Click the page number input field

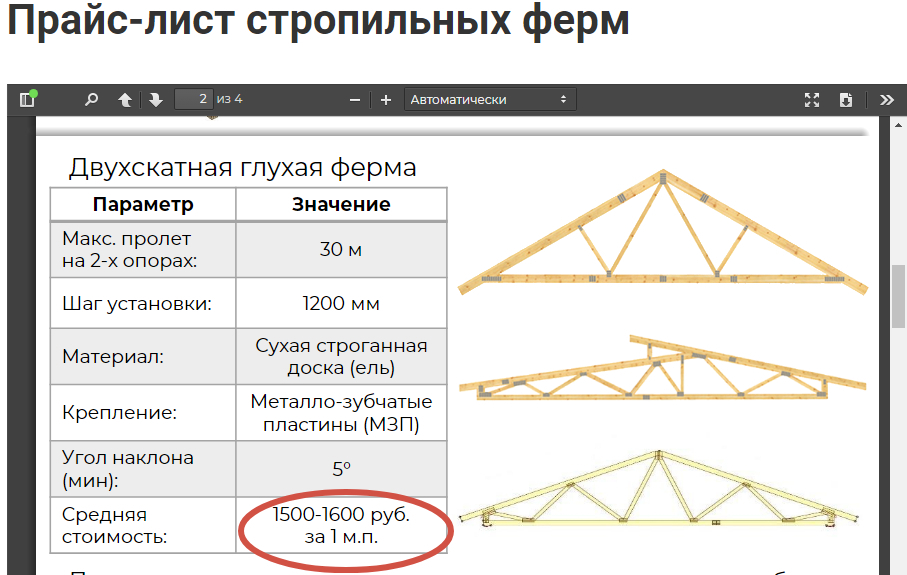coord(194,99)
